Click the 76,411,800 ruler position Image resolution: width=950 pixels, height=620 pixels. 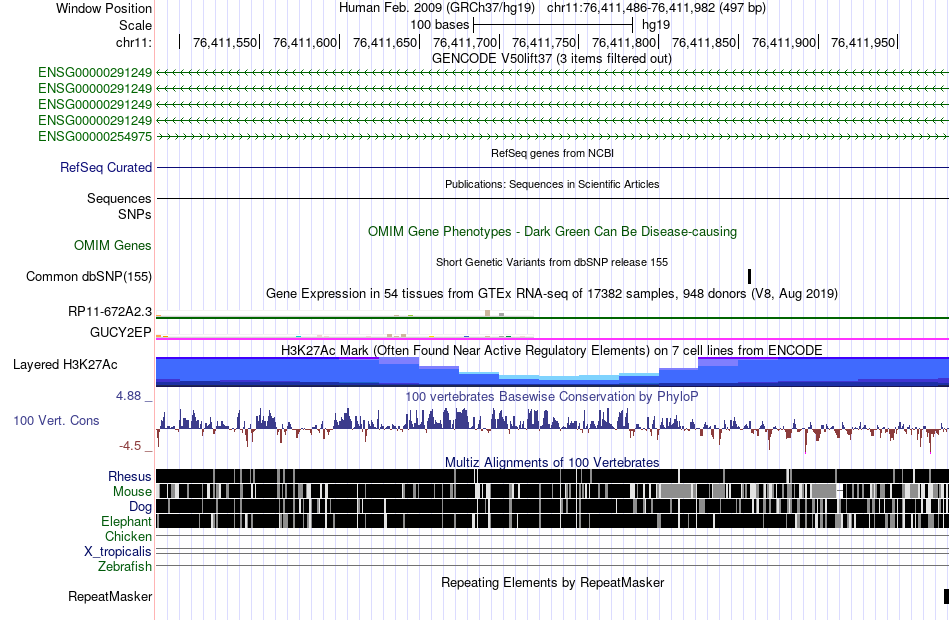[624, 42]
